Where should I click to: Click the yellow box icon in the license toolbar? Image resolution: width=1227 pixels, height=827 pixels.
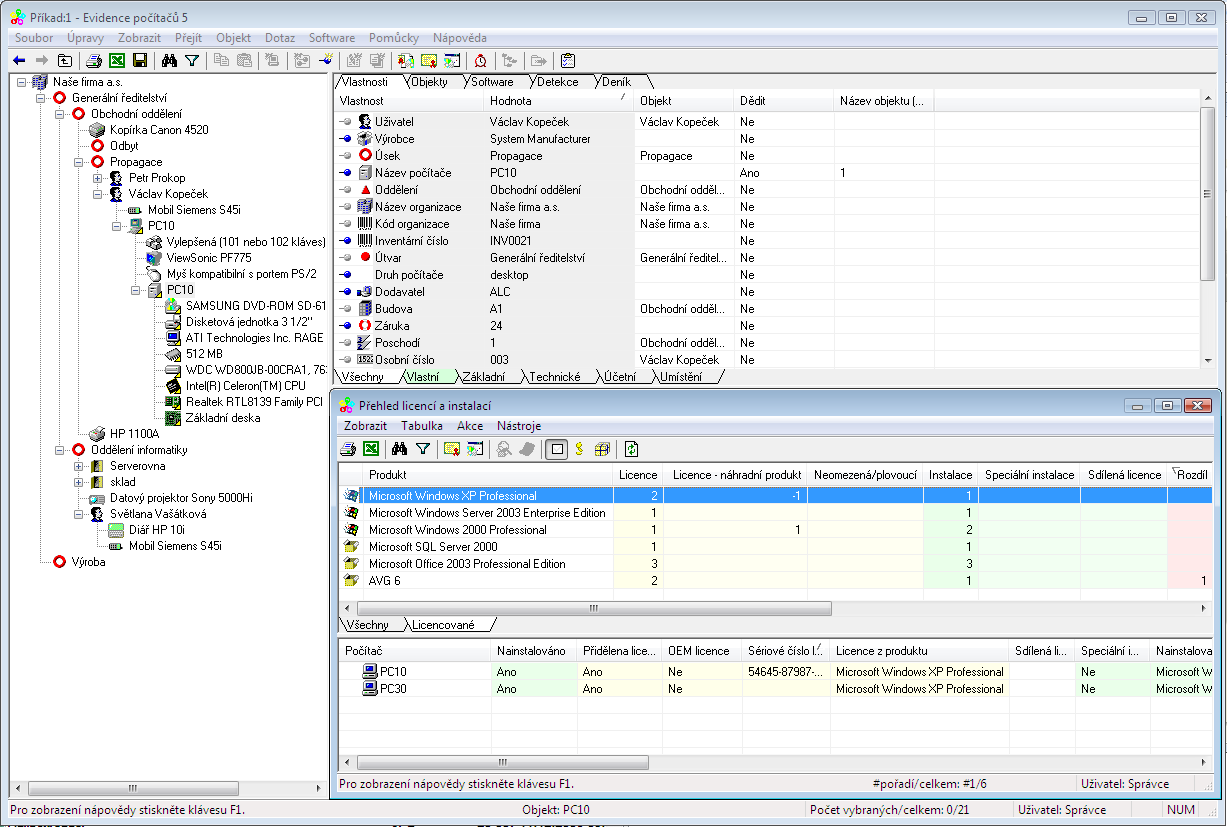603,449
